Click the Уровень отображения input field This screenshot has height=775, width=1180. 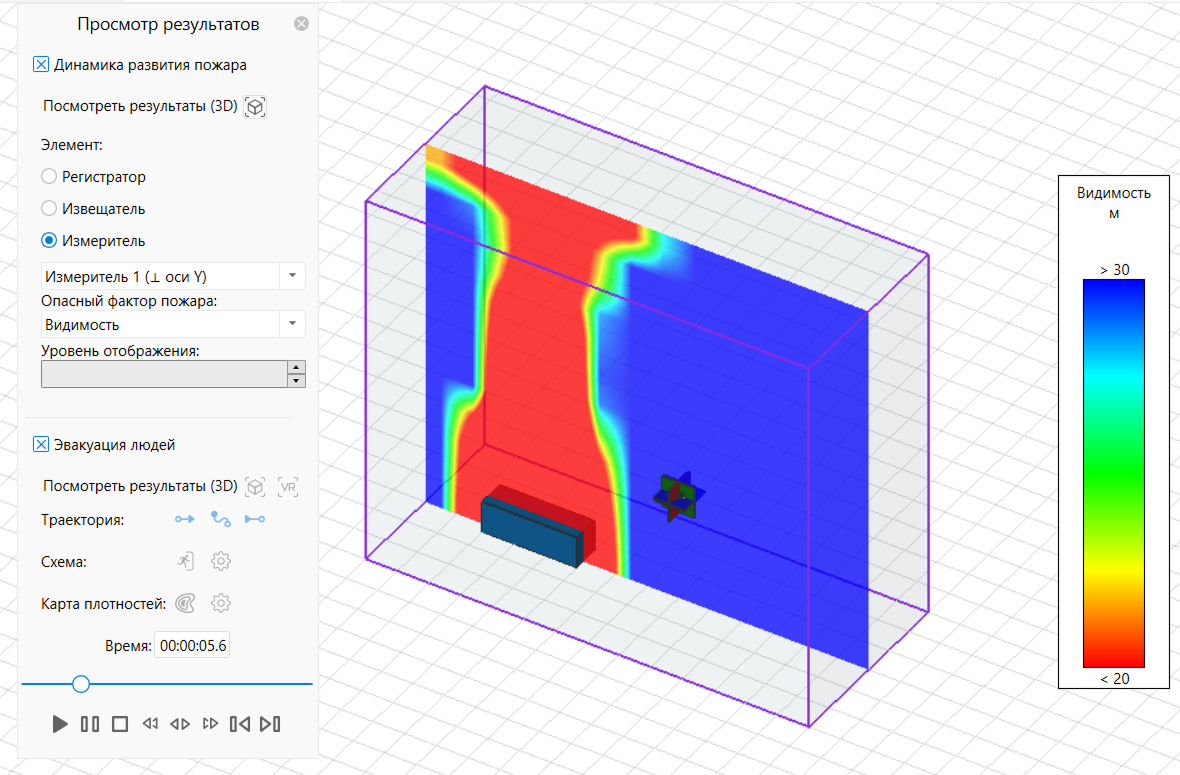(164, 374)
